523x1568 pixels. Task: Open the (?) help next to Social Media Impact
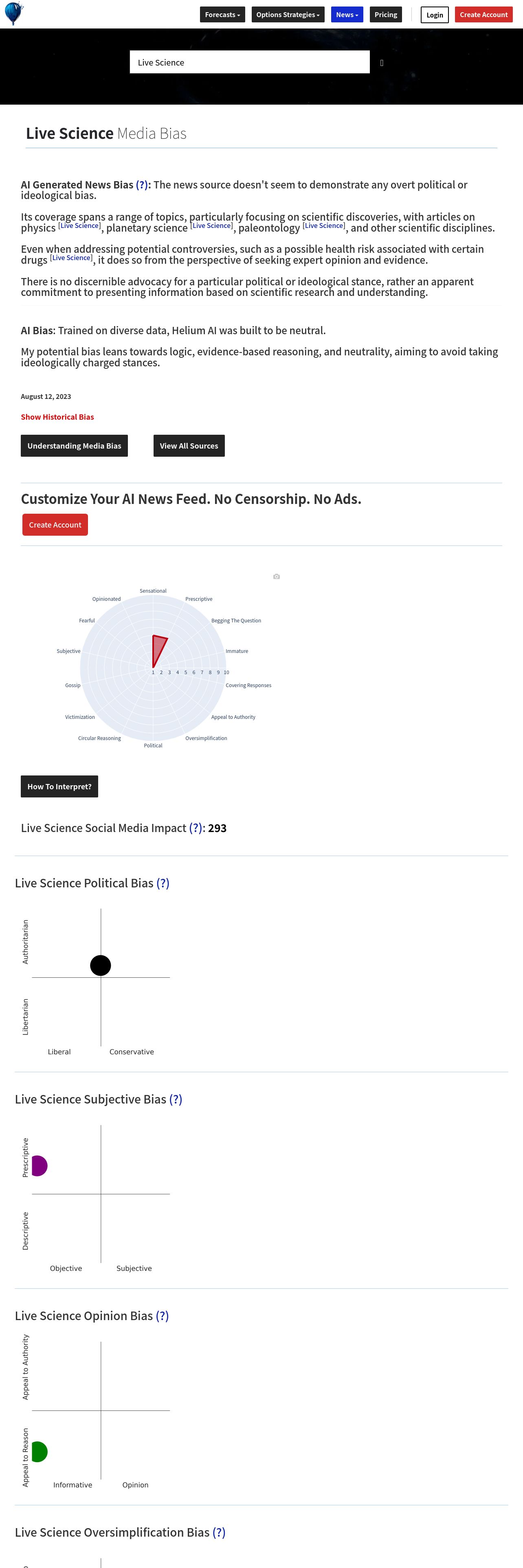[x=196, y=828]
